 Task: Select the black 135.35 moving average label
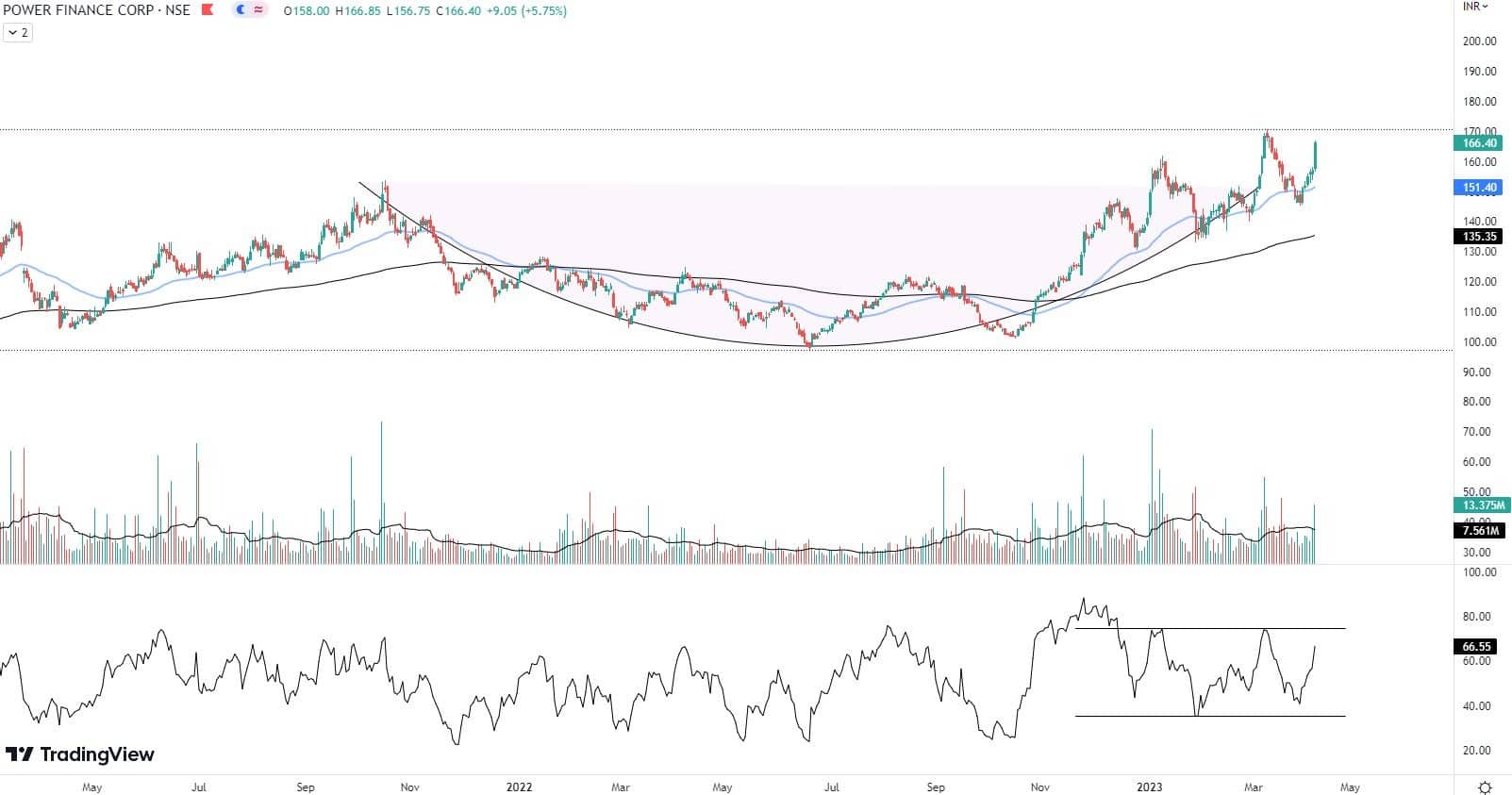click(x=1479, y=237)
